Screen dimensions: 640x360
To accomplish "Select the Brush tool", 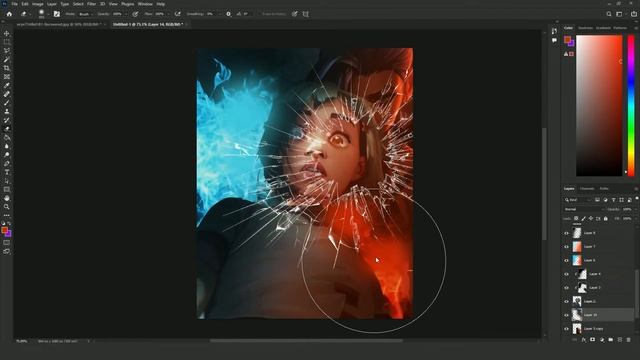I will point(7,103).
